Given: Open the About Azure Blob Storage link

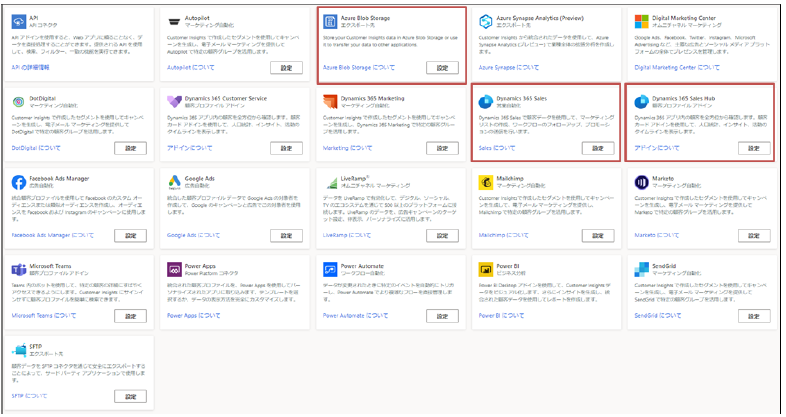Looking at the screenshot, I should point(359,67).
